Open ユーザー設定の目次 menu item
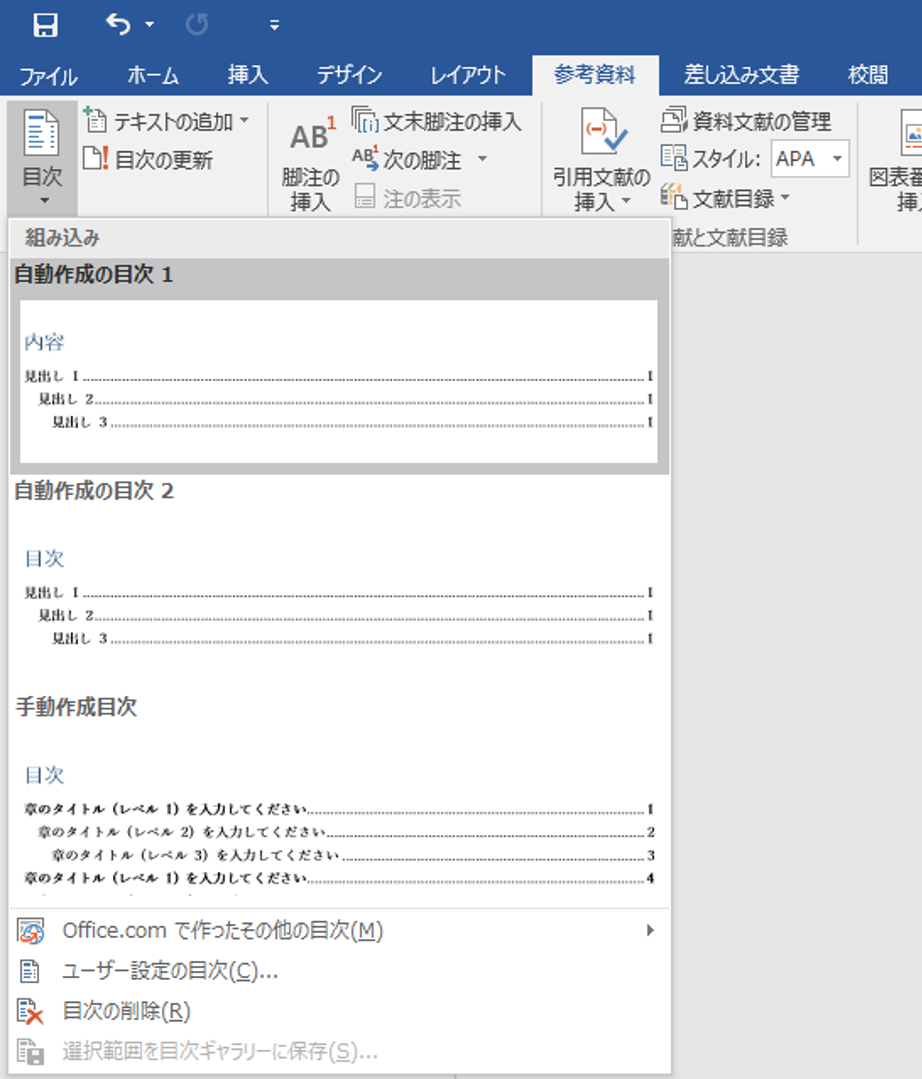The height and width of the screenshot is (1079, 922). [170, 971]
